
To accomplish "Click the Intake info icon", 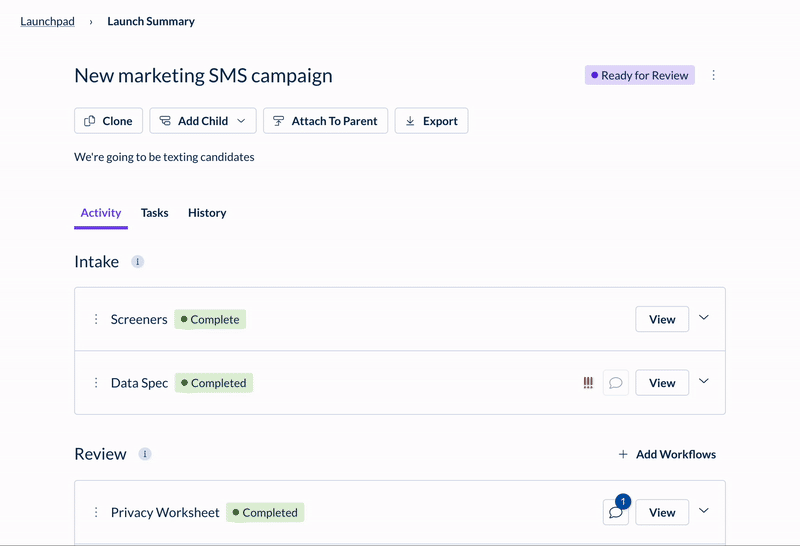I will [137, 262].
